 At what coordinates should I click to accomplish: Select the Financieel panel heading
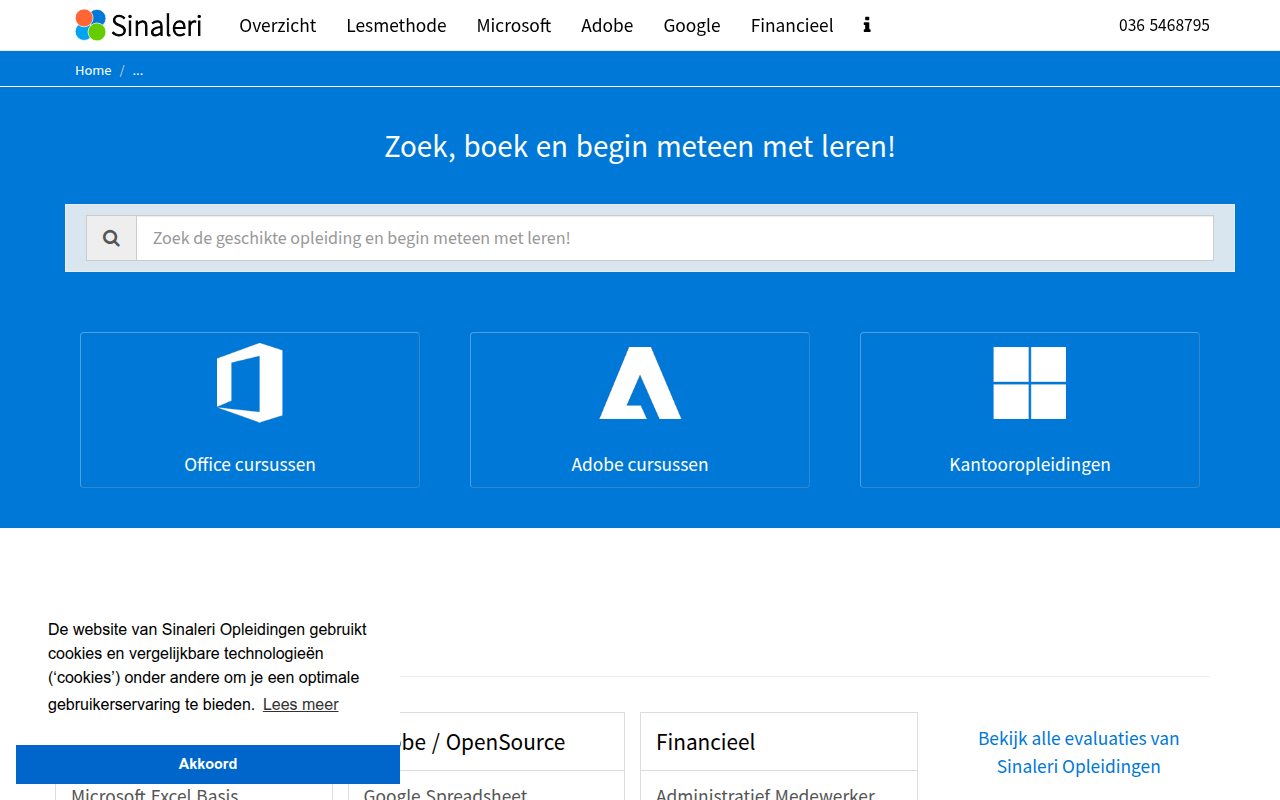click(706, 742)
